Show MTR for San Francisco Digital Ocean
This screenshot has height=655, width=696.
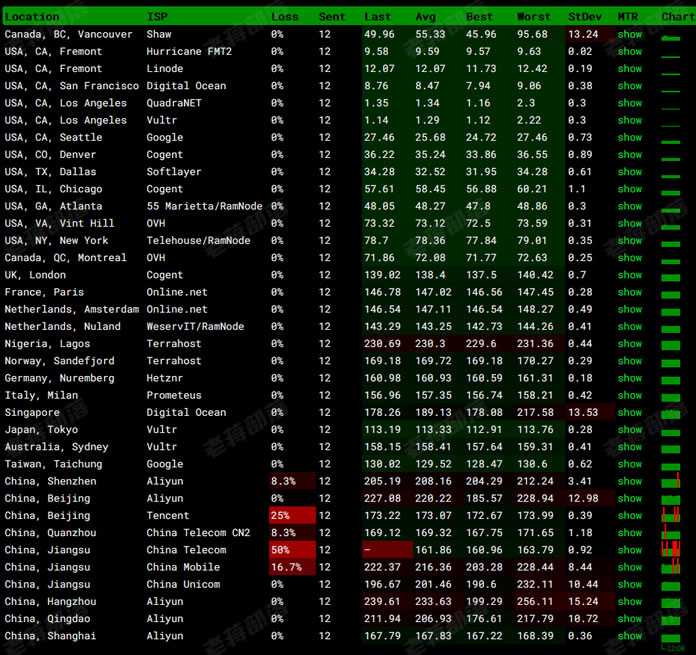click(629, 86)
